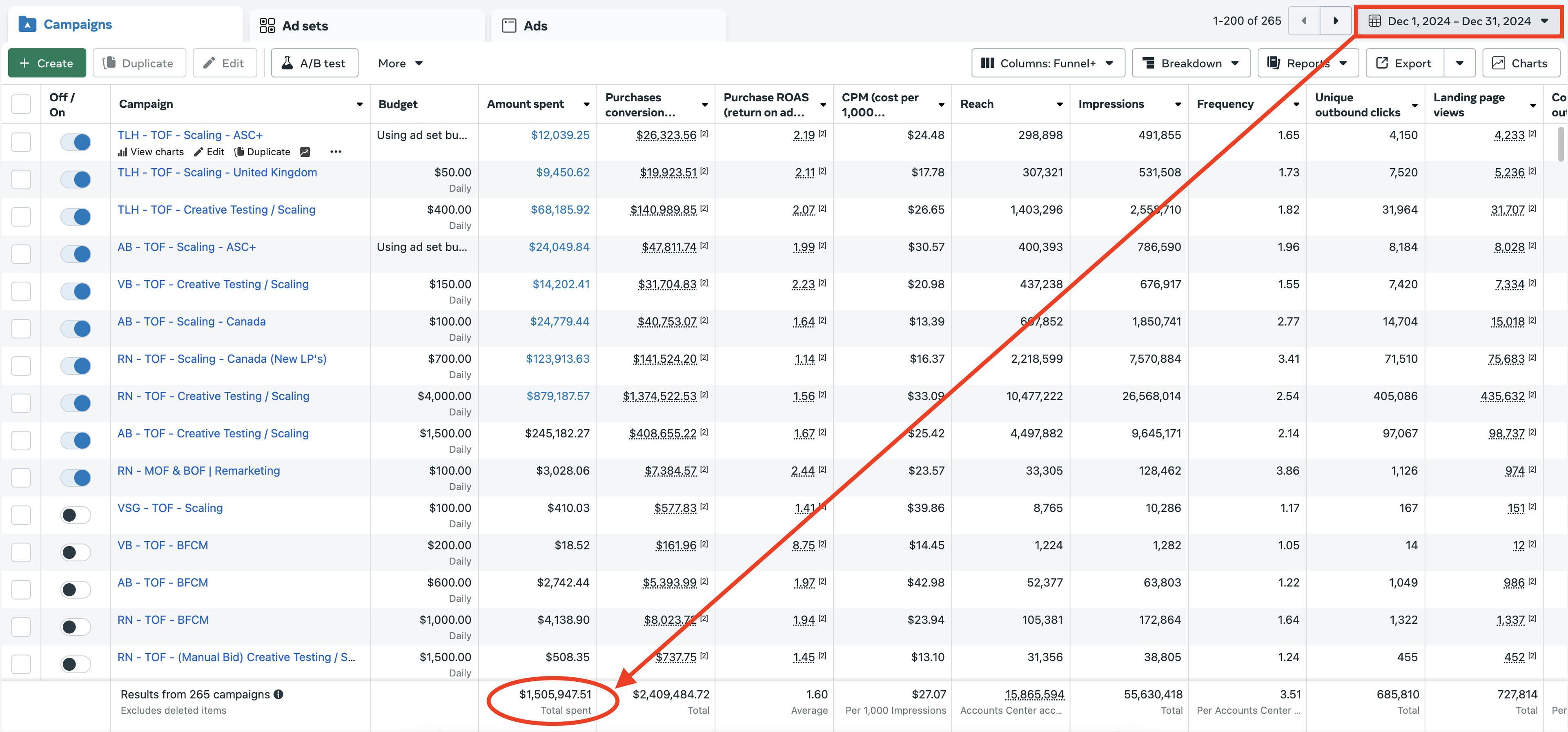
Task: Enable the VB - TOF - BFCM campaign
Action: tap(75, 552)
